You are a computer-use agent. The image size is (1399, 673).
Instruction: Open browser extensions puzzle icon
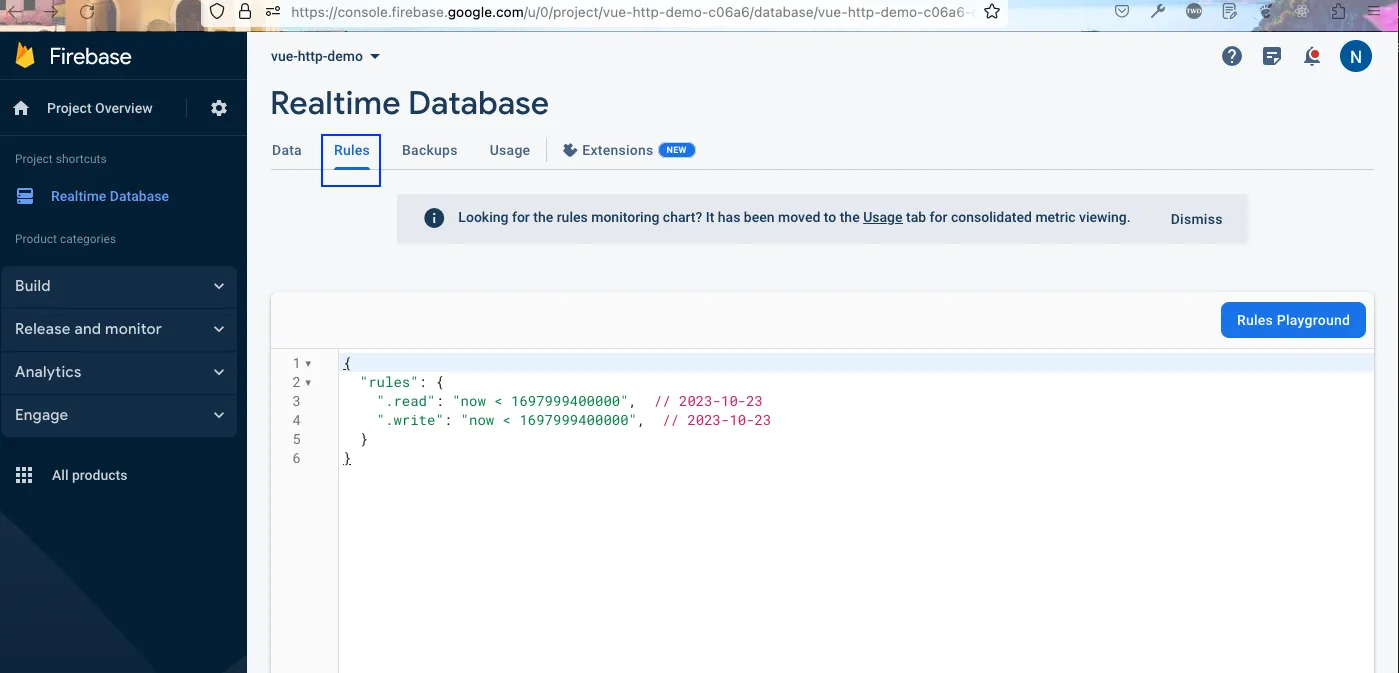tap(1338, 12)
